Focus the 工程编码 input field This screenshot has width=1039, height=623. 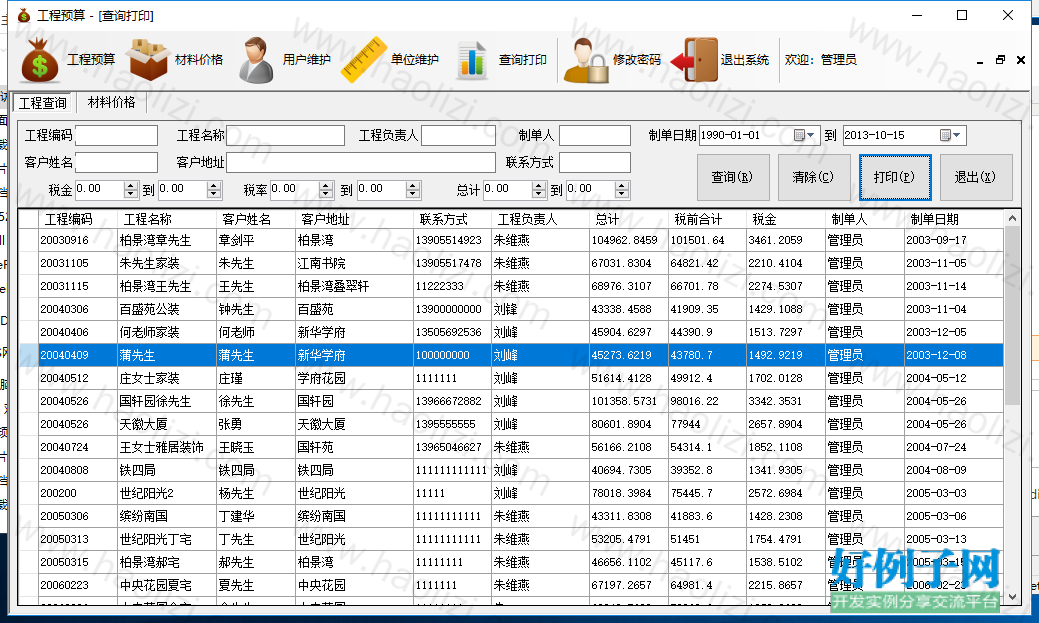(x=117, y=135)
